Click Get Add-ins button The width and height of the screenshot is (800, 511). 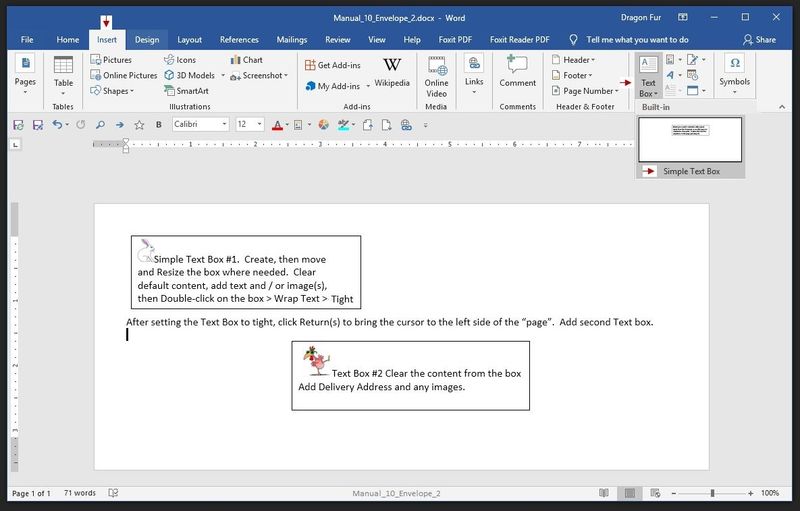333,65
